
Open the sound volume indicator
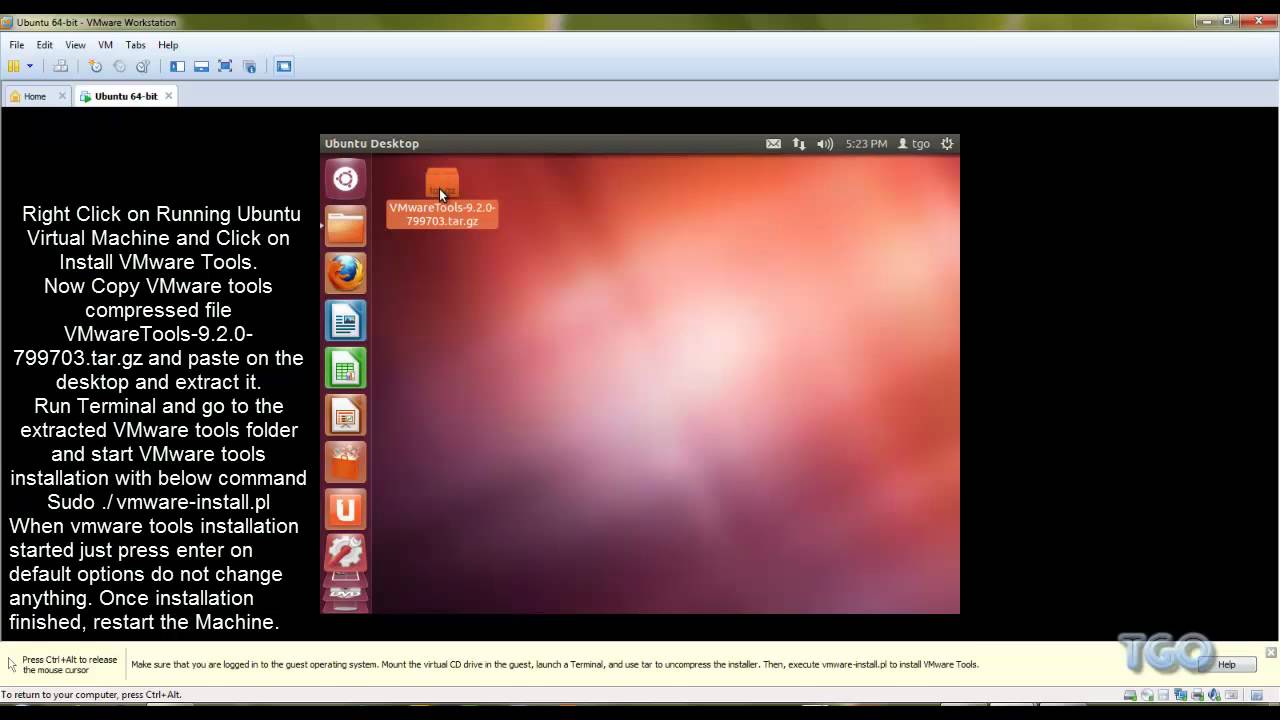pyautogui.click(x=825, y=144)
